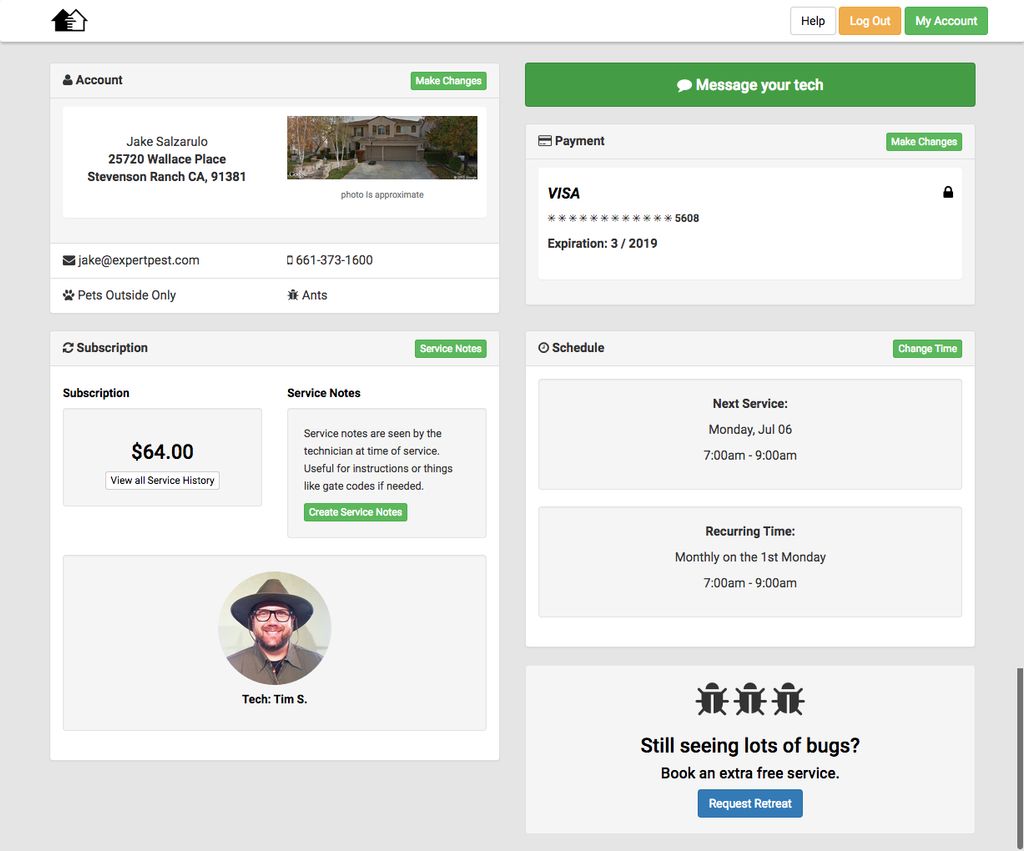Click the account person icon
The height and width of the screenshot is (851, 1024).
coord(65,80)
